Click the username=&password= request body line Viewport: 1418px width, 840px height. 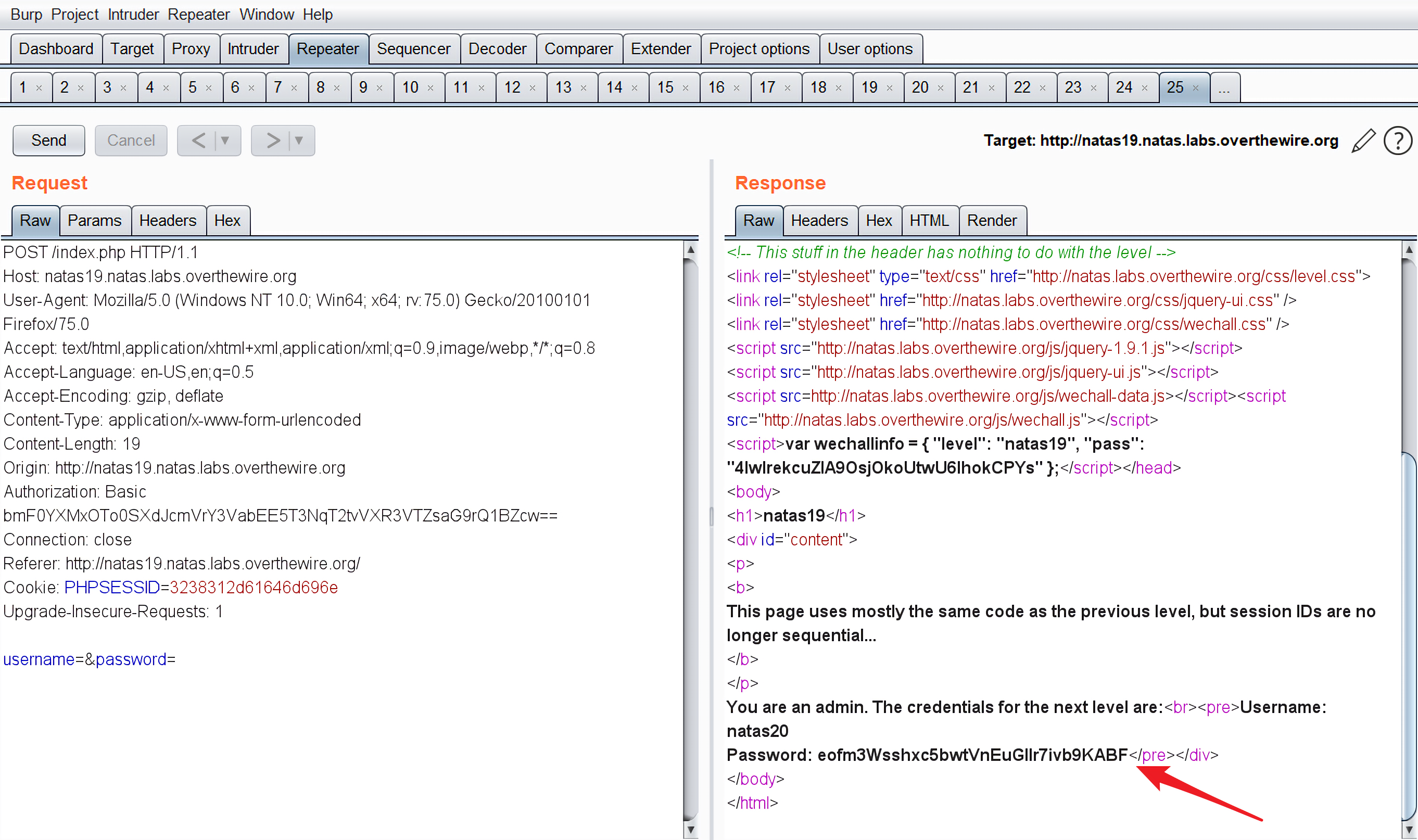90,659
